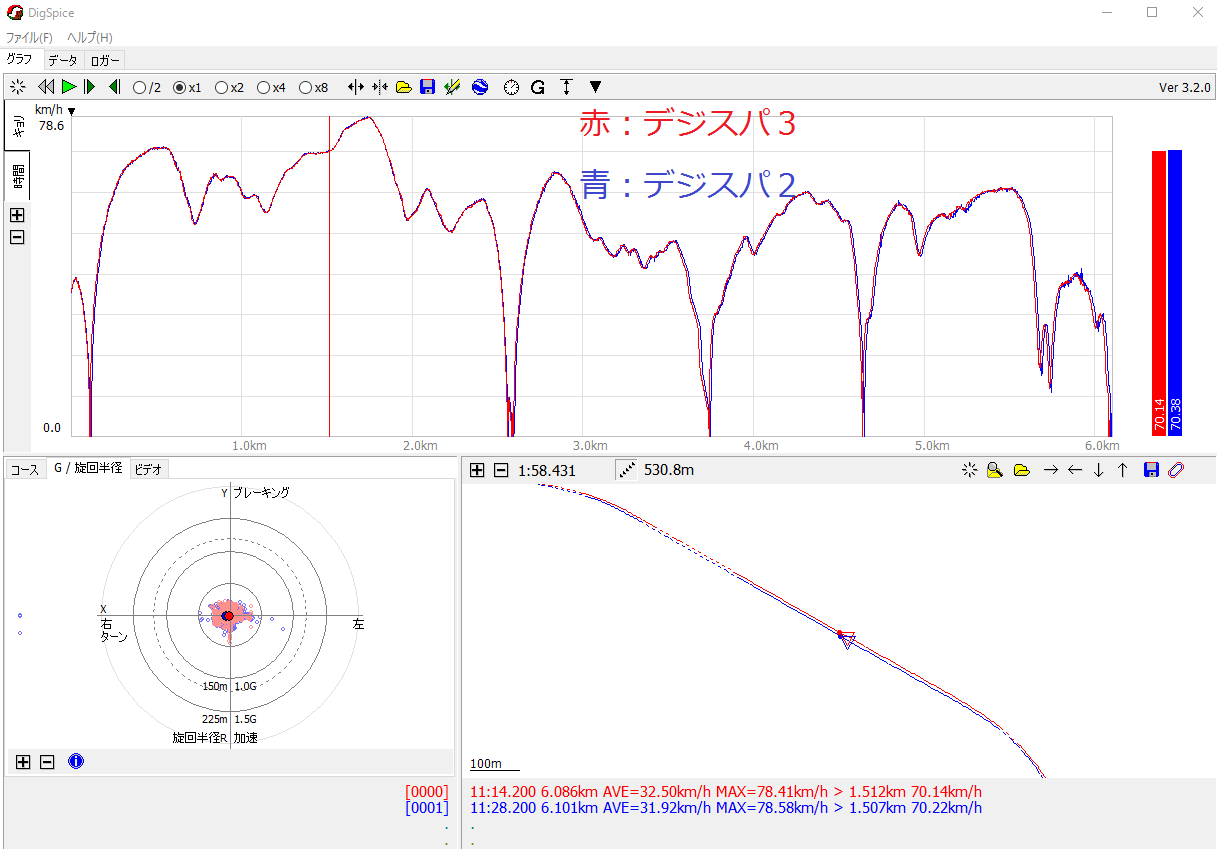This screenshot has height=849, width=1217.
Task: Step forward one frame
Action: (x=90, y=87)
